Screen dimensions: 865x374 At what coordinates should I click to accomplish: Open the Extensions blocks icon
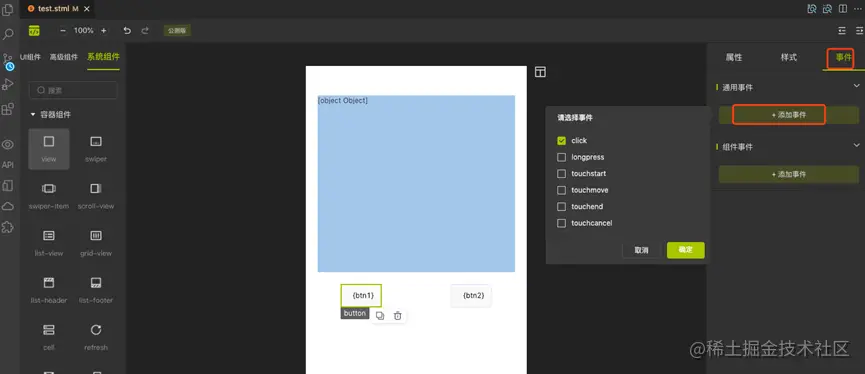click(8, 109)
